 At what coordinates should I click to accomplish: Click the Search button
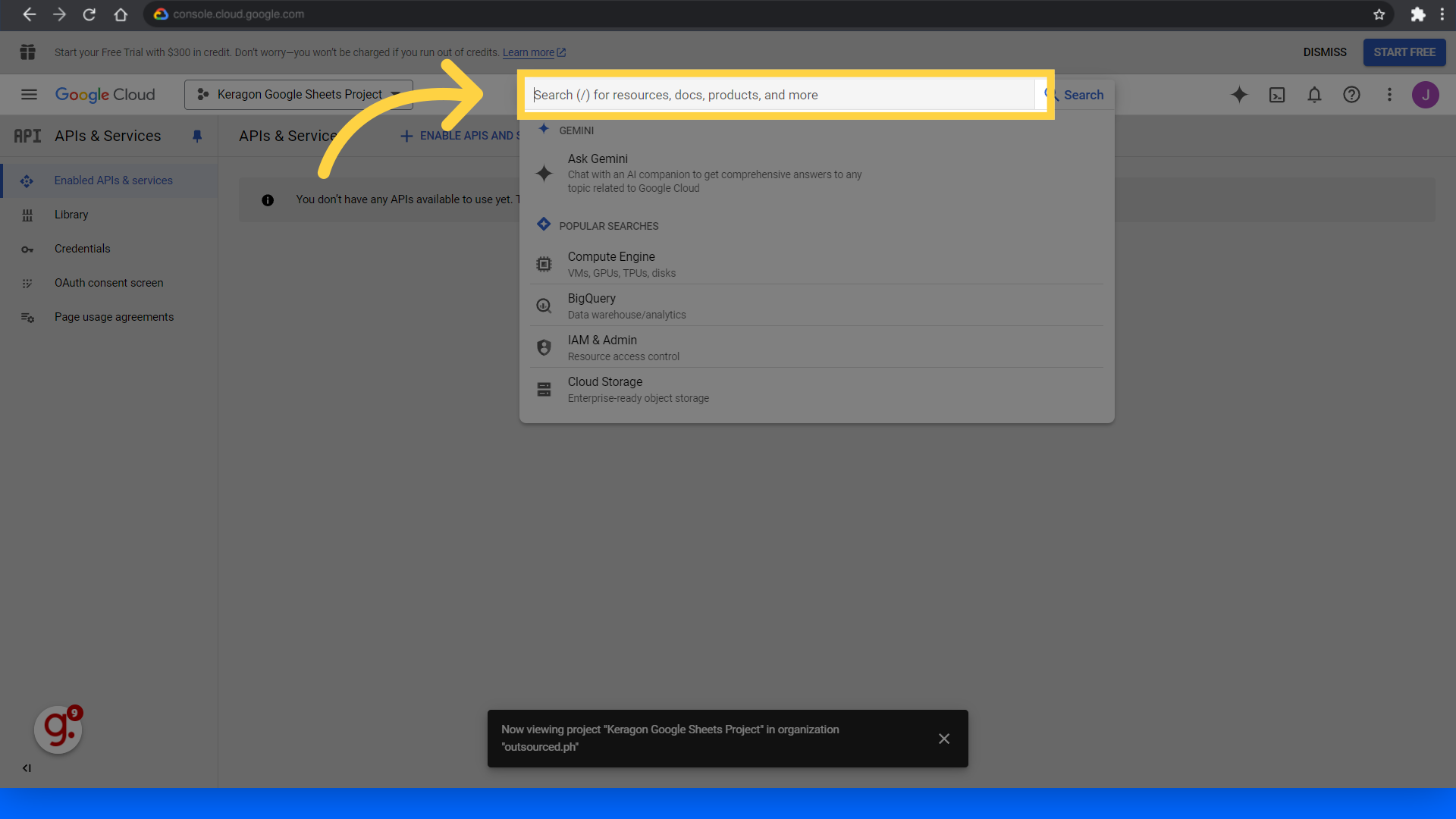[x=1074, y=95]
